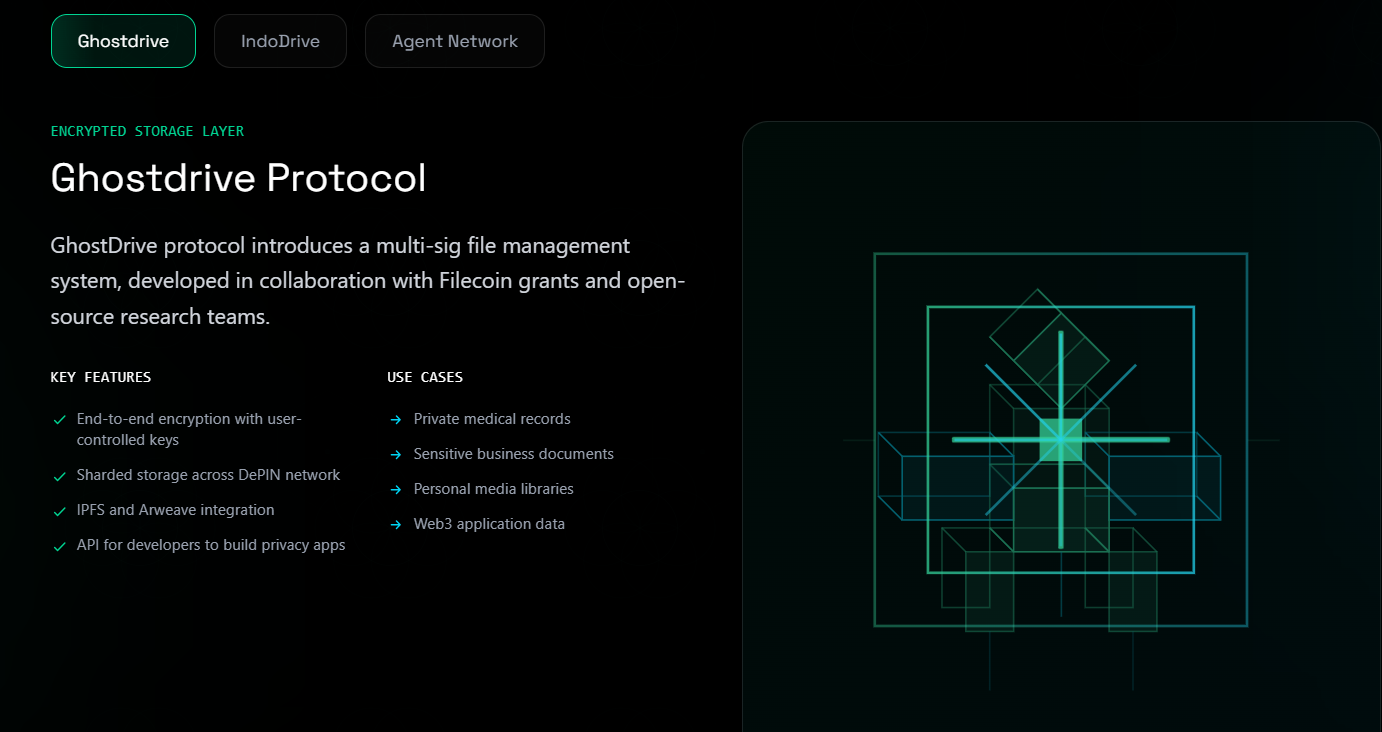Select the Ghostdrive tab
Viewport: 1382px width, 732px height.
[123, 41]
